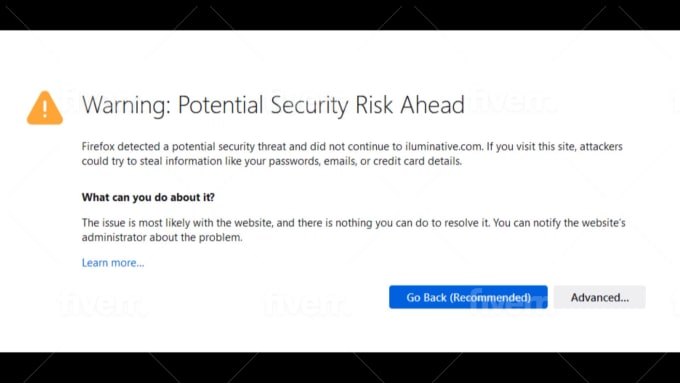Click the word 'Warning:' in the title
This screenshot has width=680, height=383.
click(x=126, y=105)
